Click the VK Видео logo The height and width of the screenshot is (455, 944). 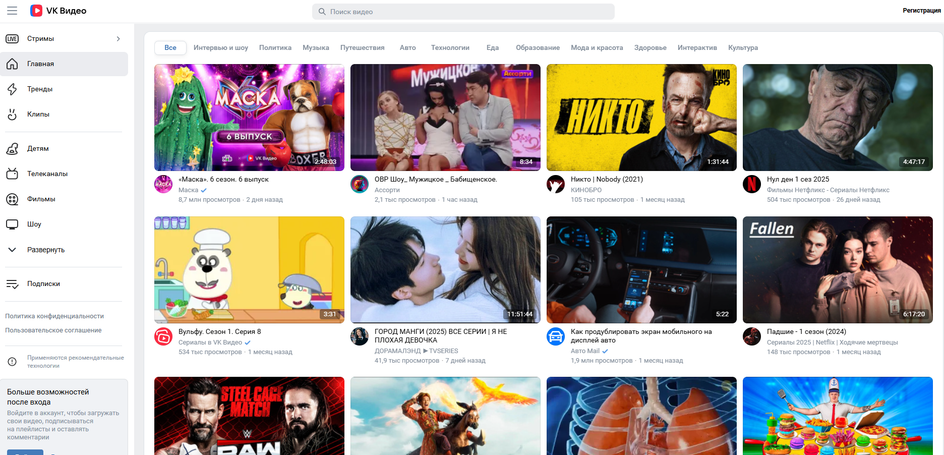coord(58,11)
